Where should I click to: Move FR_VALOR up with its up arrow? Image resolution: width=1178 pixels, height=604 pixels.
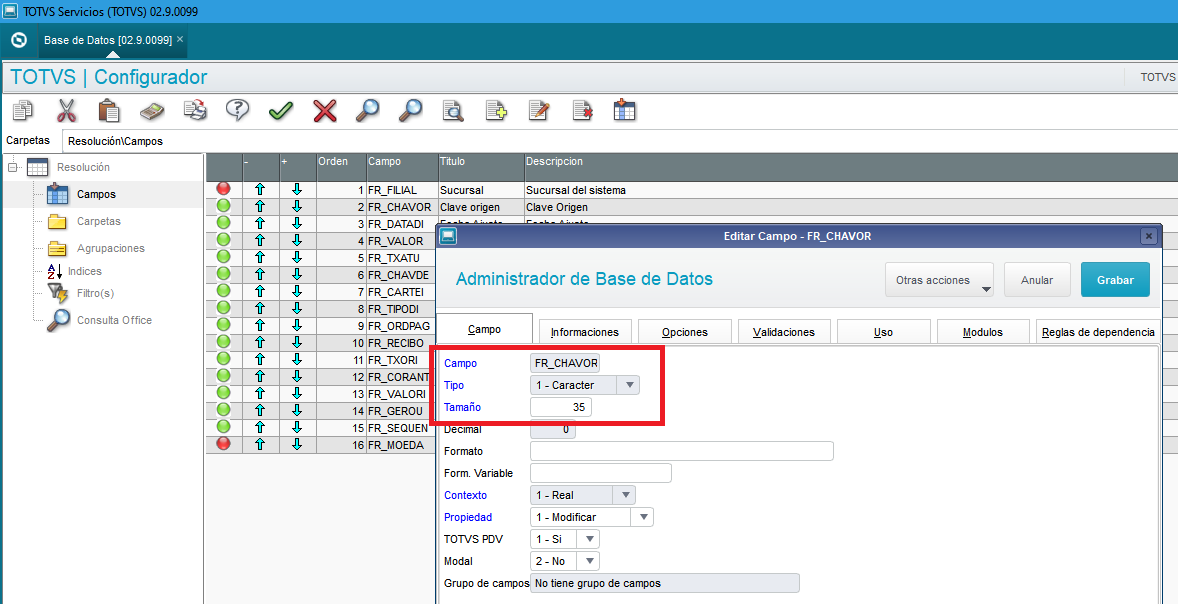[x=261, y=240]
